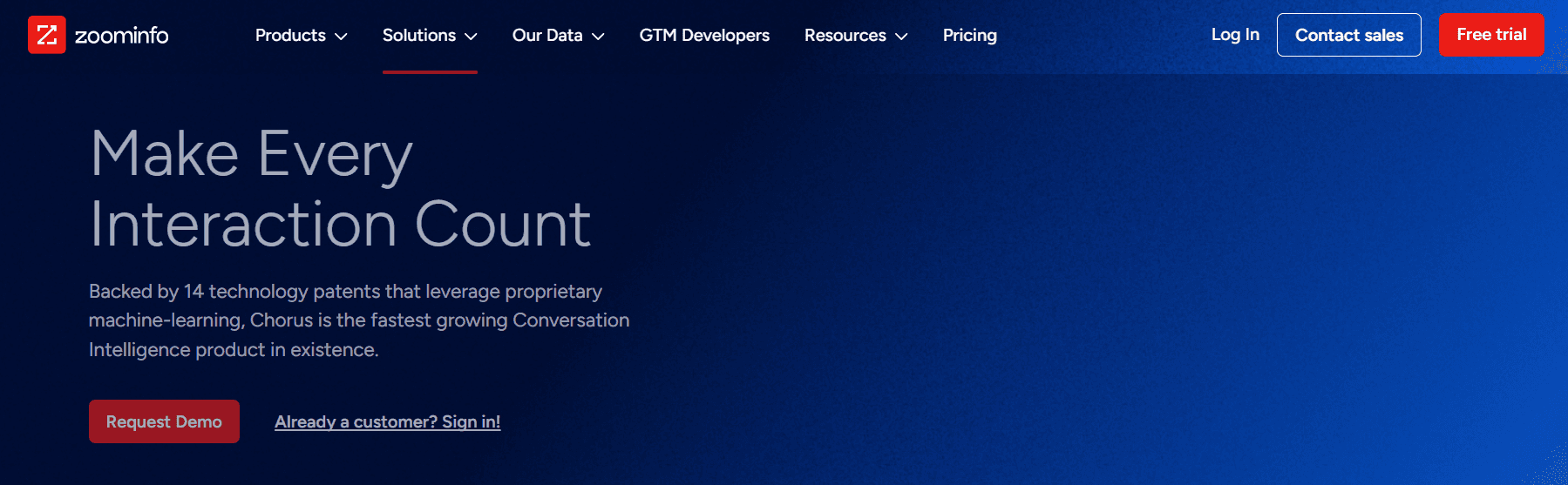Click the Contact sales button

point(1349,35)
